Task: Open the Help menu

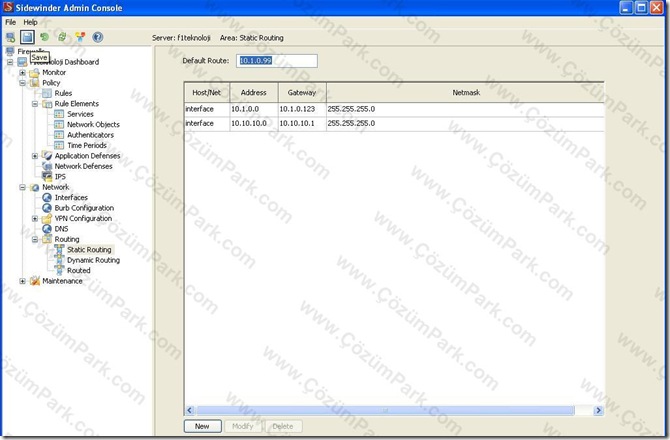Action: coord(30,22)
